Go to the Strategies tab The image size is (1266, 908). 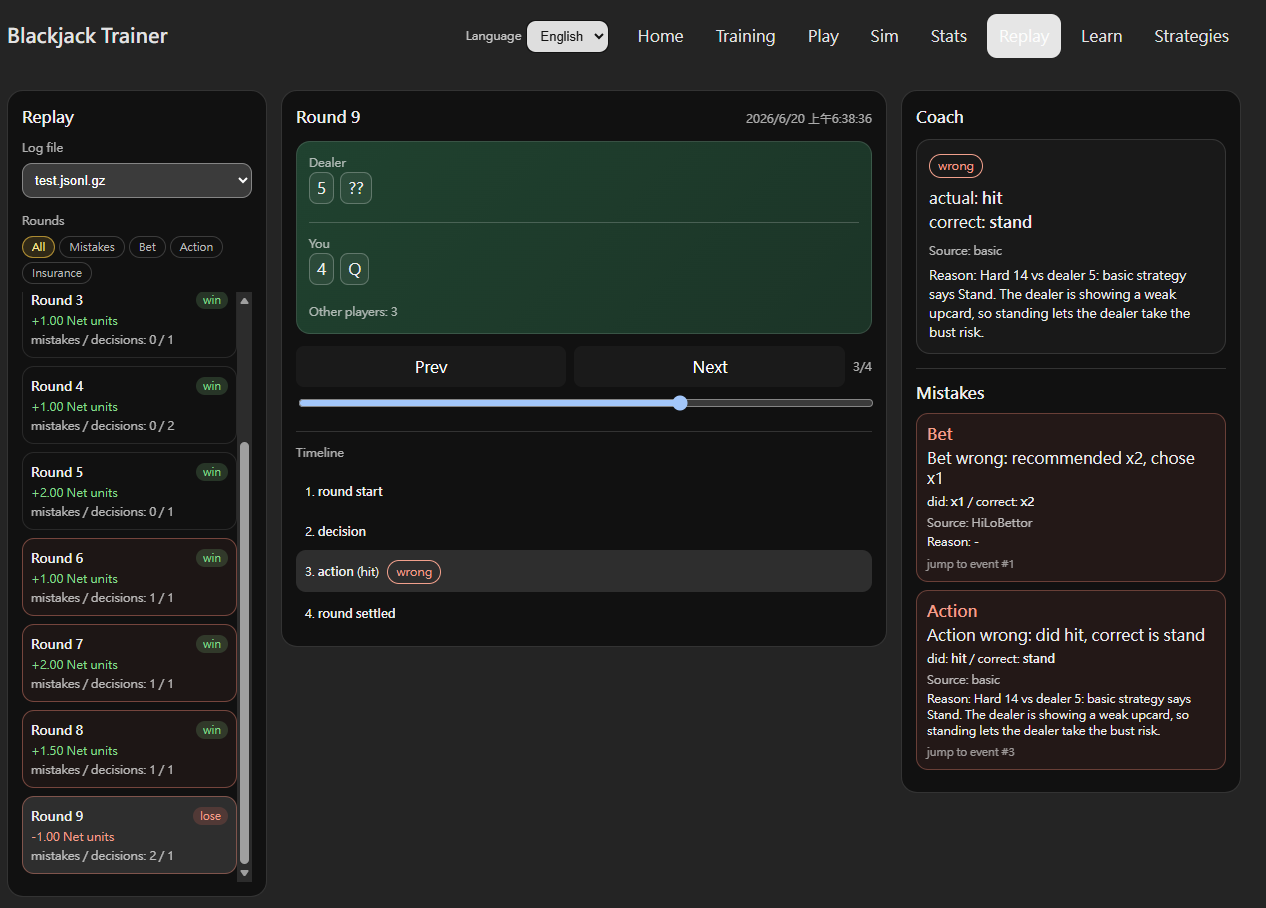click(x=1191, y=36)
